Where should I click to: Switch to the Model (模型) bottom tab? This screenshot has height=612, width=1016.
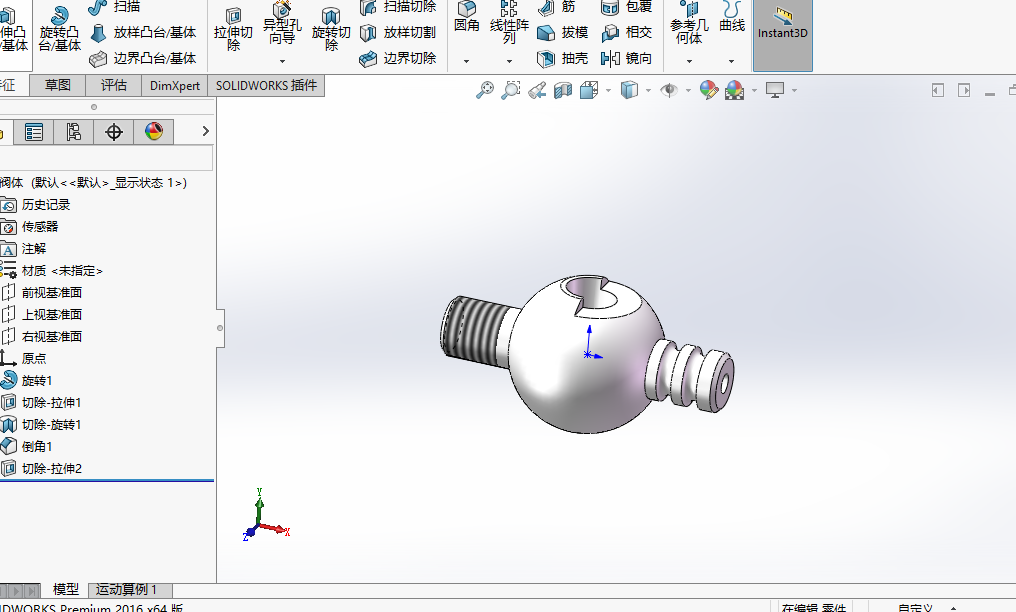pos(65,589)
